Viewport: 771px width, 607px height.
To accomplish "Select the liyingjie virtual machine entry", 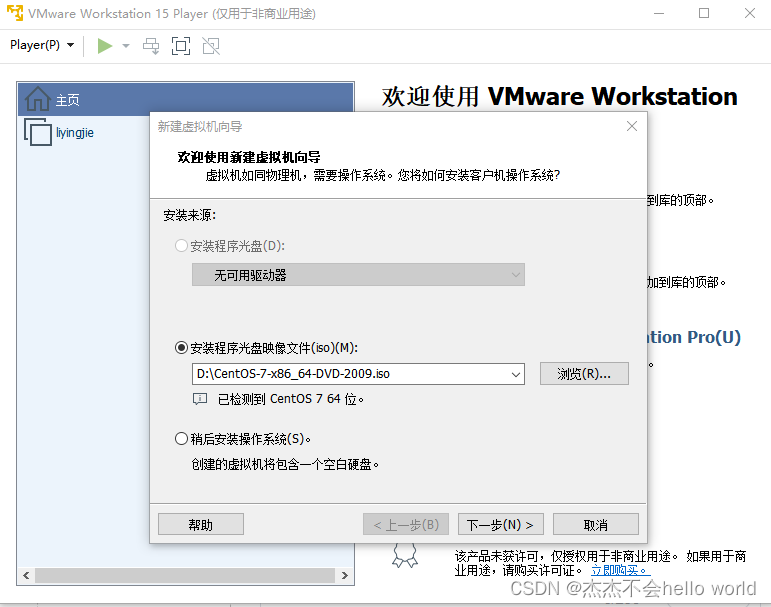I will [74, 133].
